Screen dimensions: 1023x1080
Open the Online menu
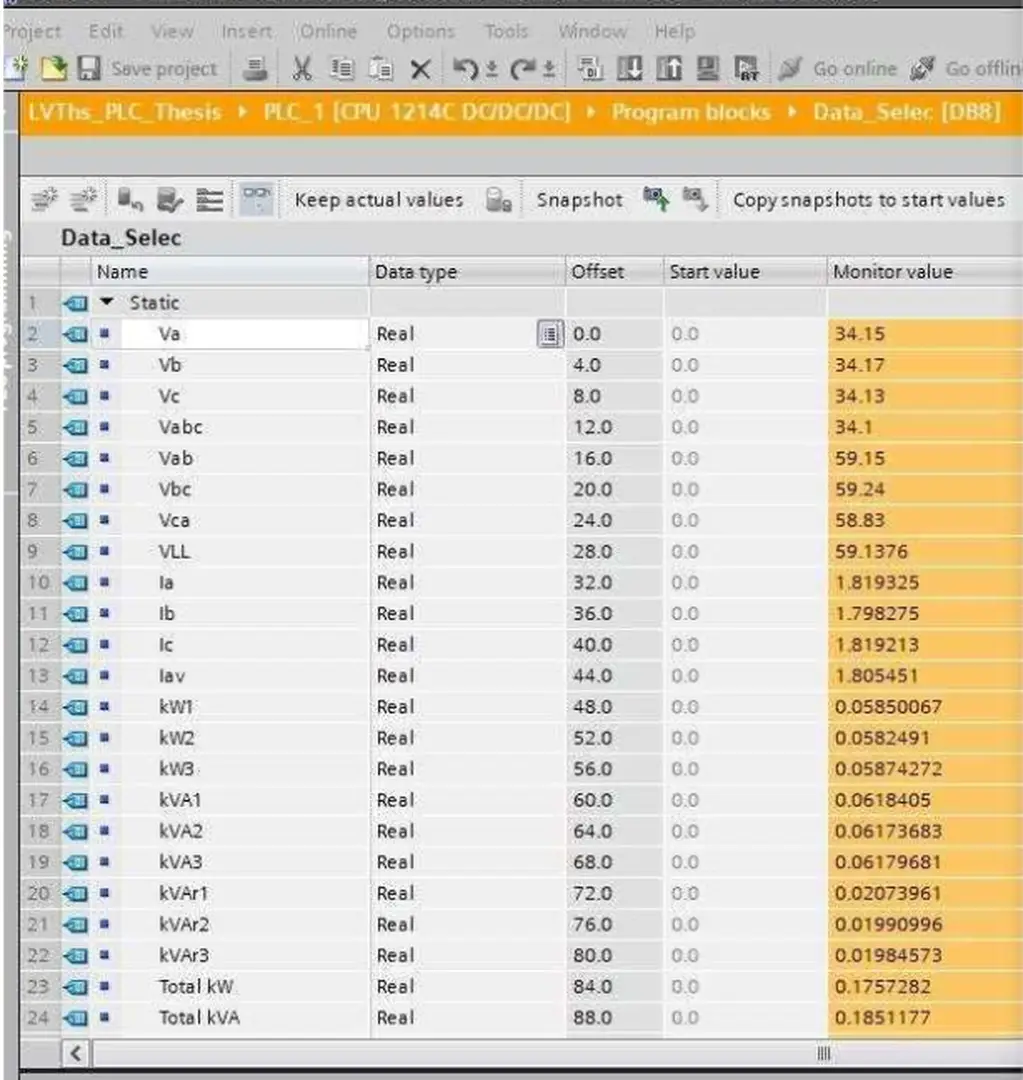(x=329, y=32)
